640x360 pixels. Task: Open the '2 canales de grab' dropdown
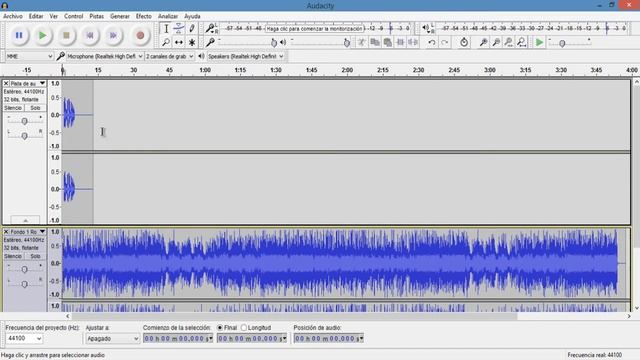[x=169, y=56]
